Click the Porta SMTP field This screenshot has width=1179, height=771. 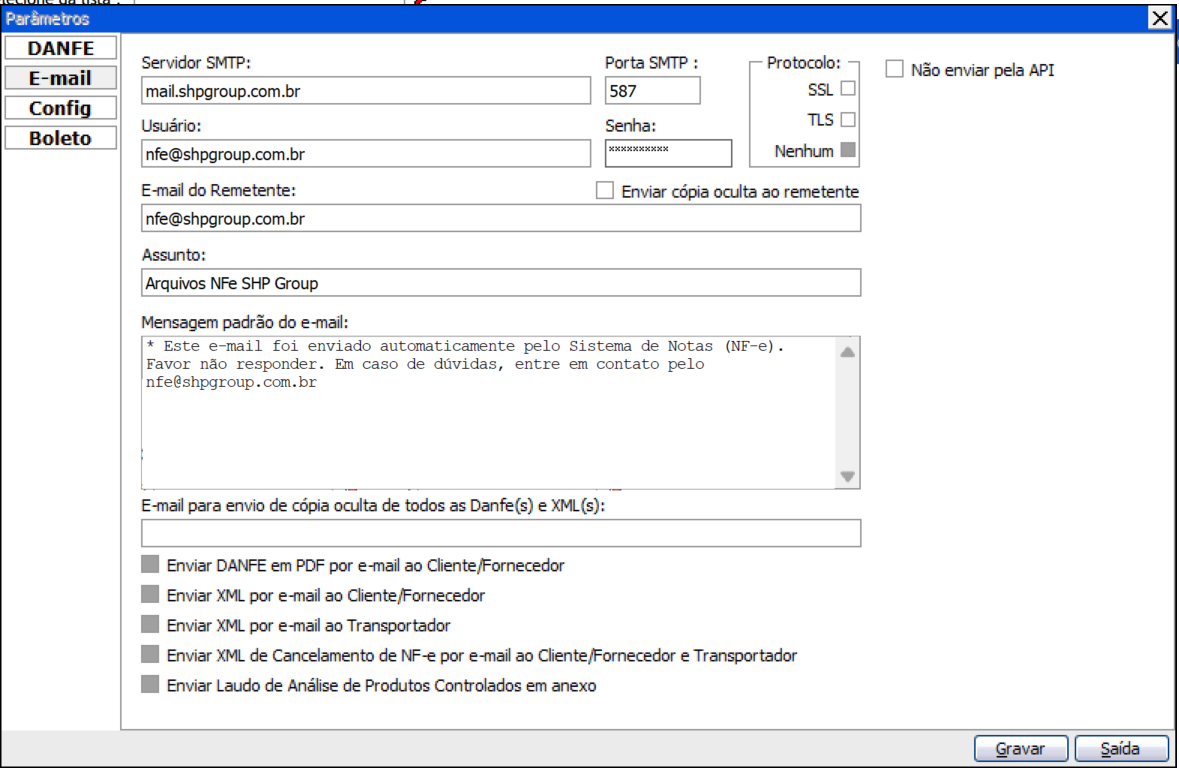[x=652, y=91]
